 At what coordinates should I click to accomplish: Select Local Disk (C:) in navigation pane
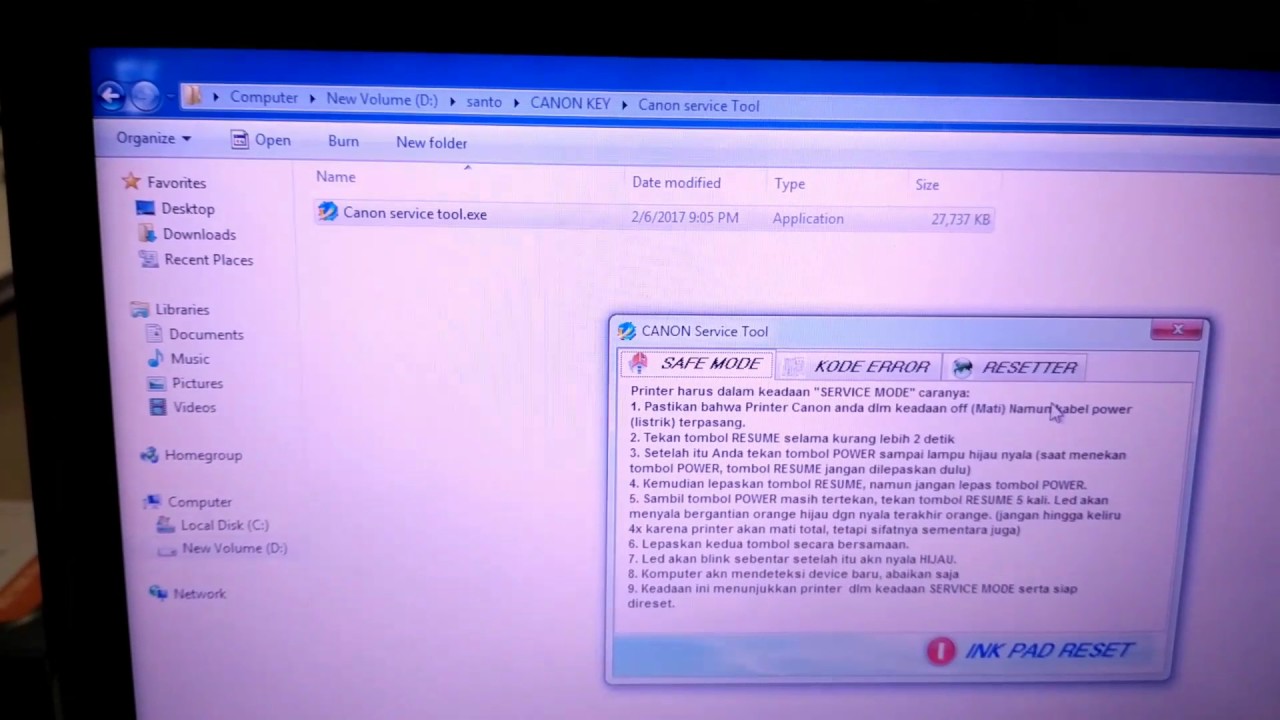click(224, 525)
